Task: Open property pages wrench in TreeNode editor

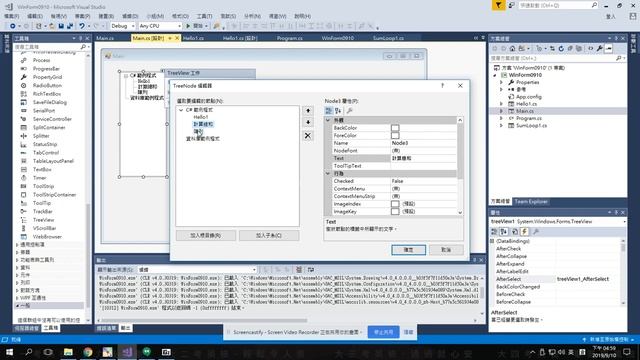Action: tap(349, 111)
